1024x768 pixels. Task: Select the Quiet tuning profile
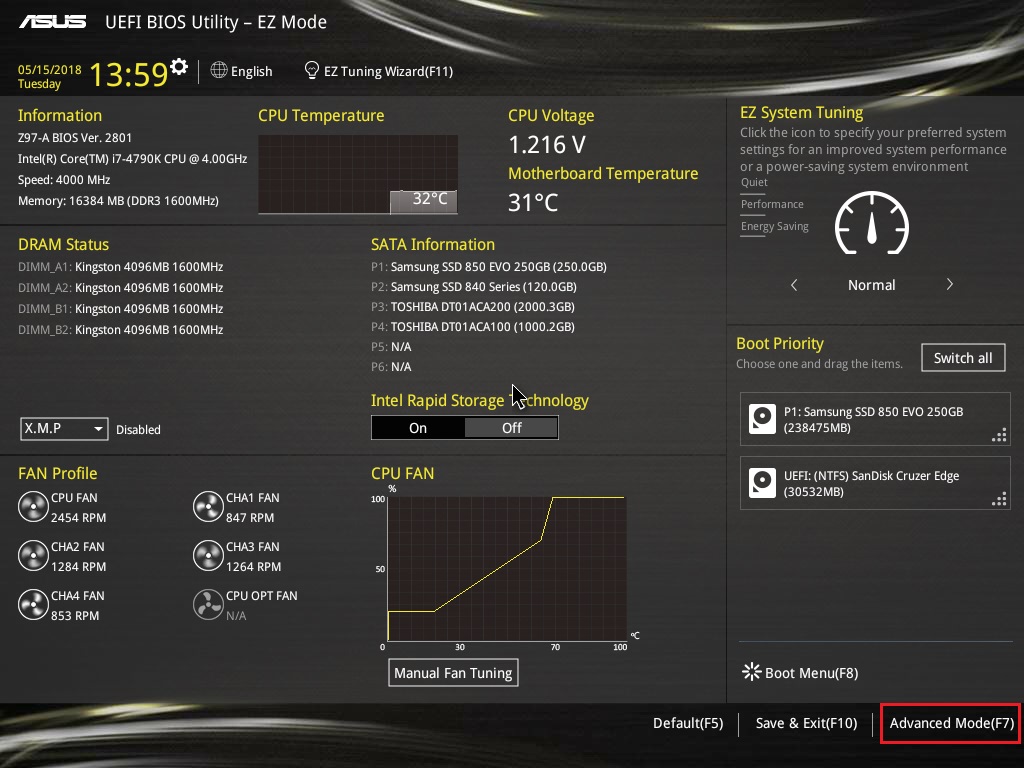point(754,182)
